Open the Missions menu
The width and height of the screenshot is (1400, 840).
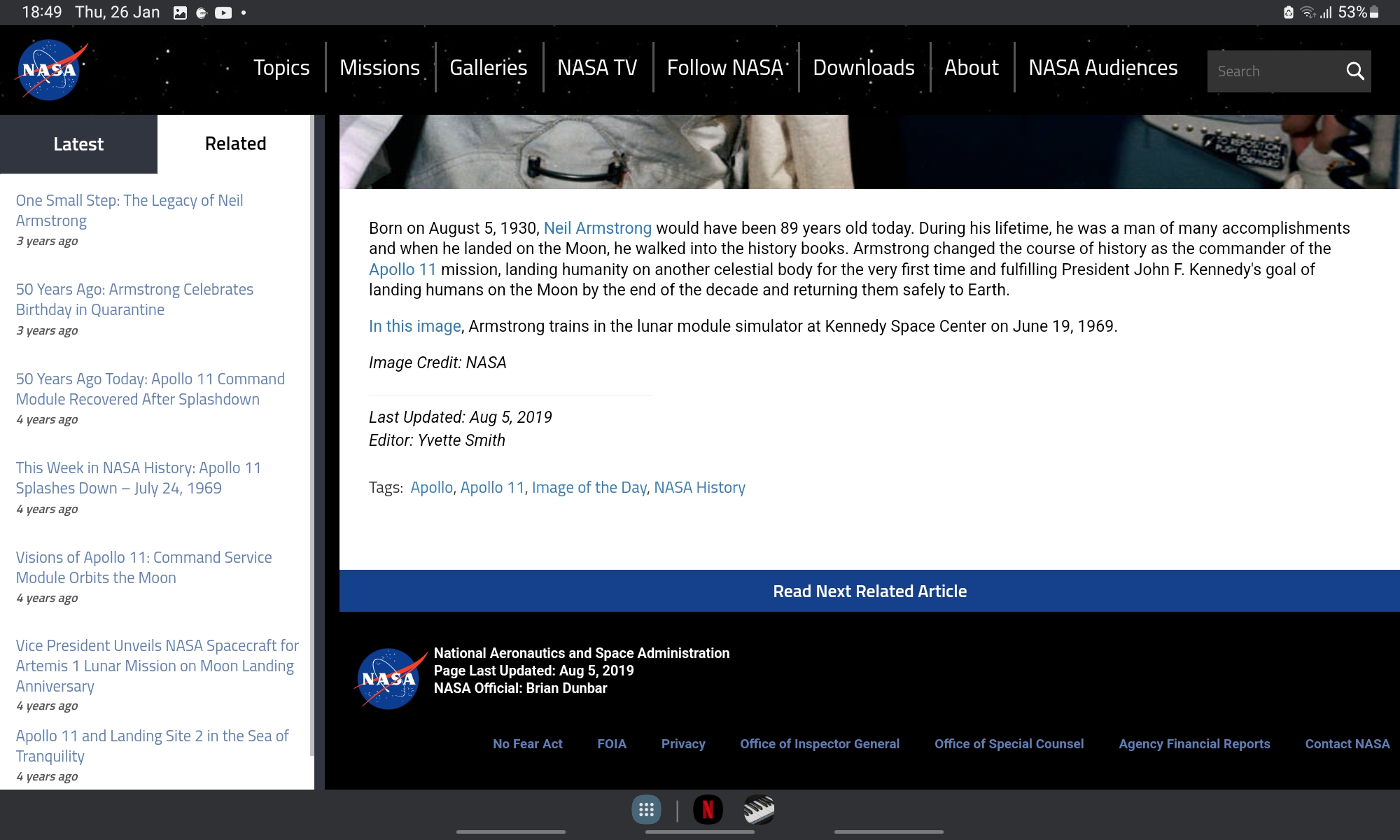(x=379, y=67)
